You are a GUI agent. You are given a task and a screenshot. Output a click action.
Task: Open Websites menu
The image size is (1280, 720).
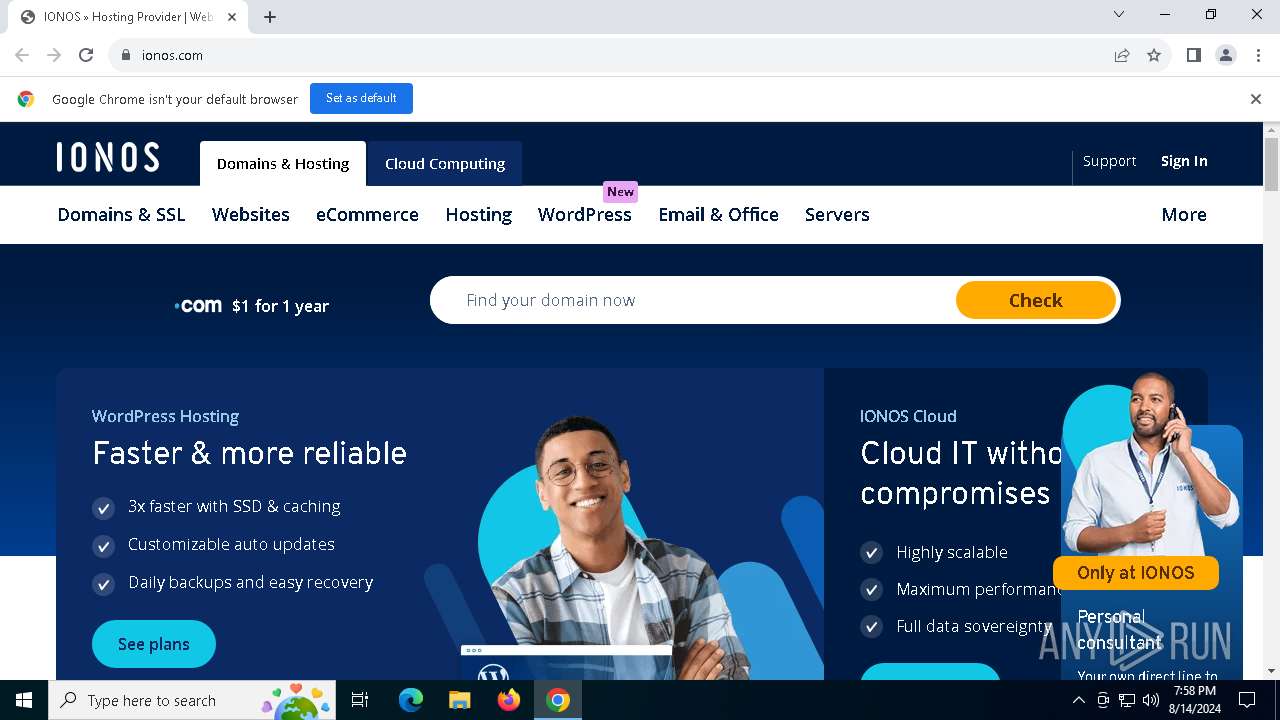(x=251, y=214)
